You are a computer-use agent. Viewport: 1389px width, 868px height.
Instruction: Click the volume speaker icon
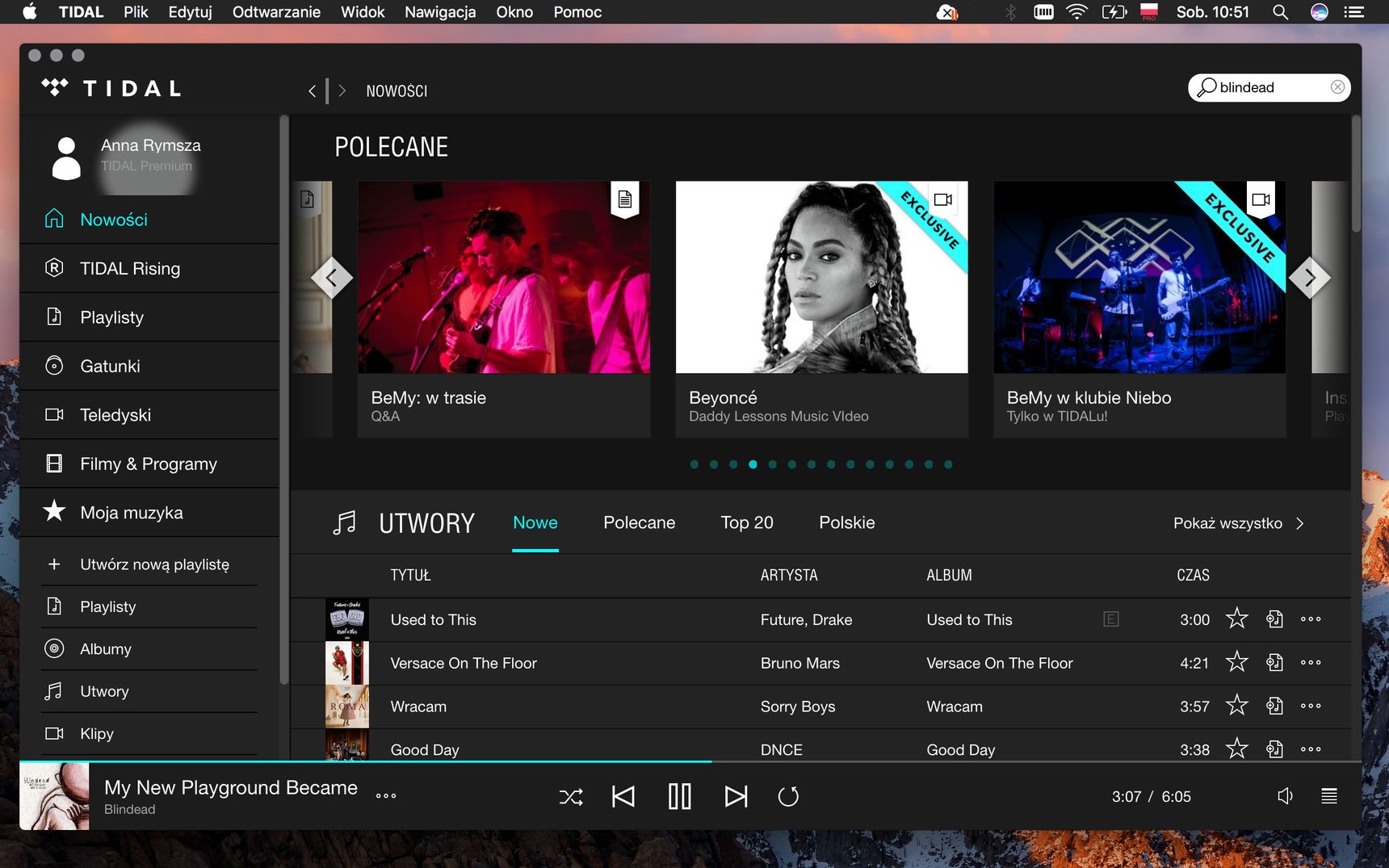click(1285, 797)
